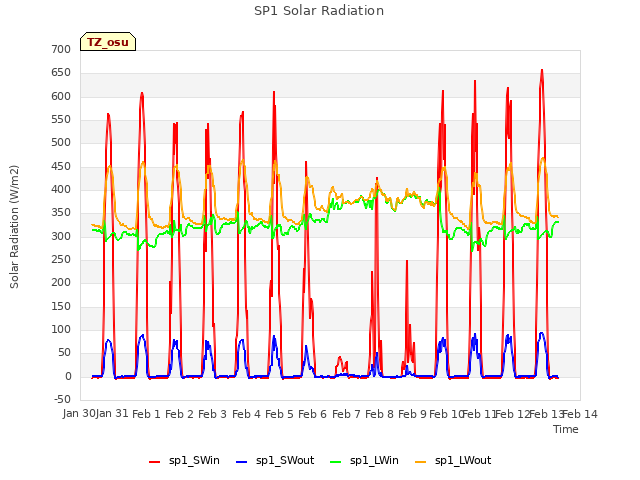This screenshot has width=640, height=480.
Task: Click the 300 y-axis tick label
Action: coord(61,236)
